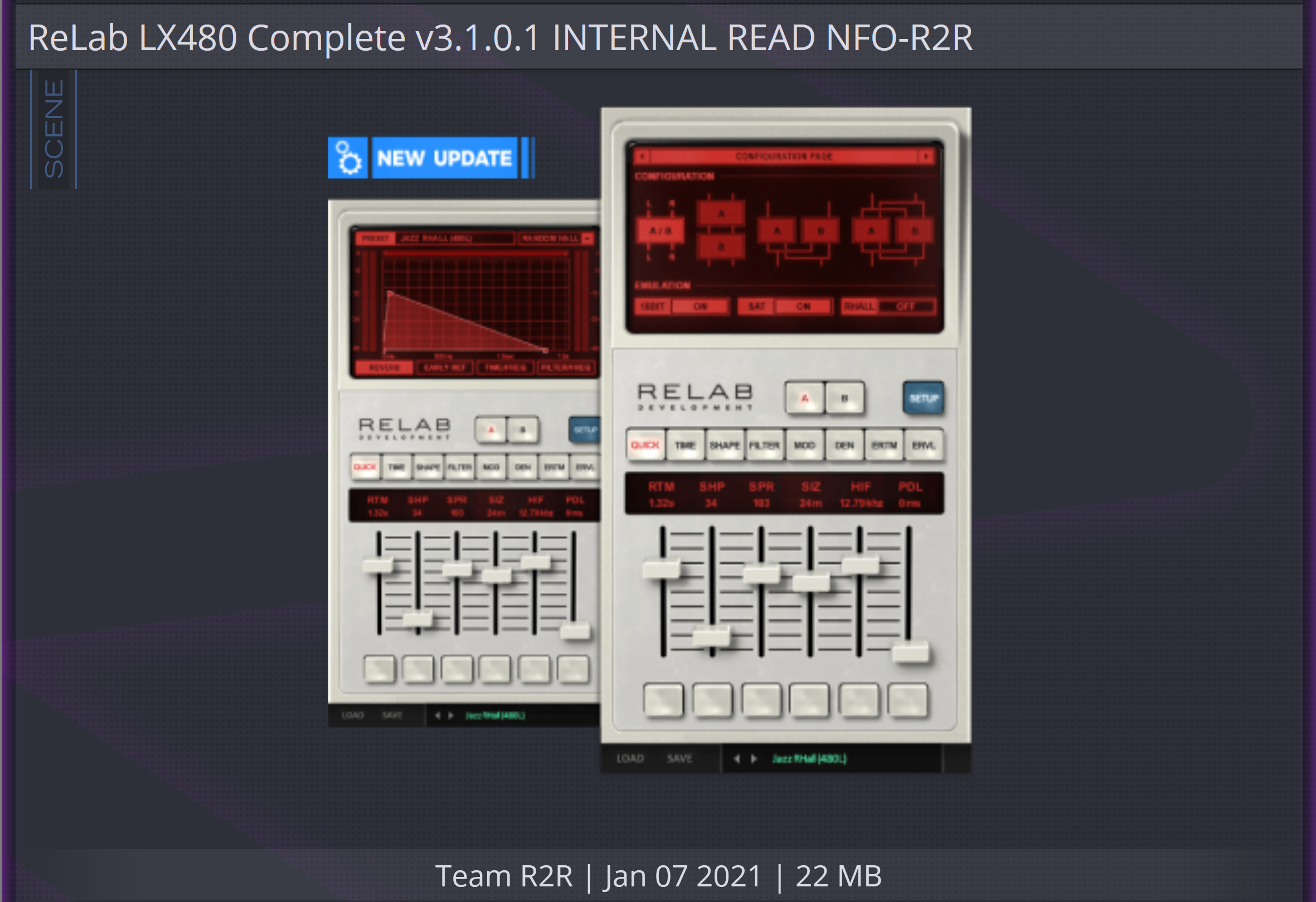Image resolution: width=1316 pixels, height=902 pixels.
Task: Click the green Jazz RHall preset name, front plugin
Action: (809, 759)
